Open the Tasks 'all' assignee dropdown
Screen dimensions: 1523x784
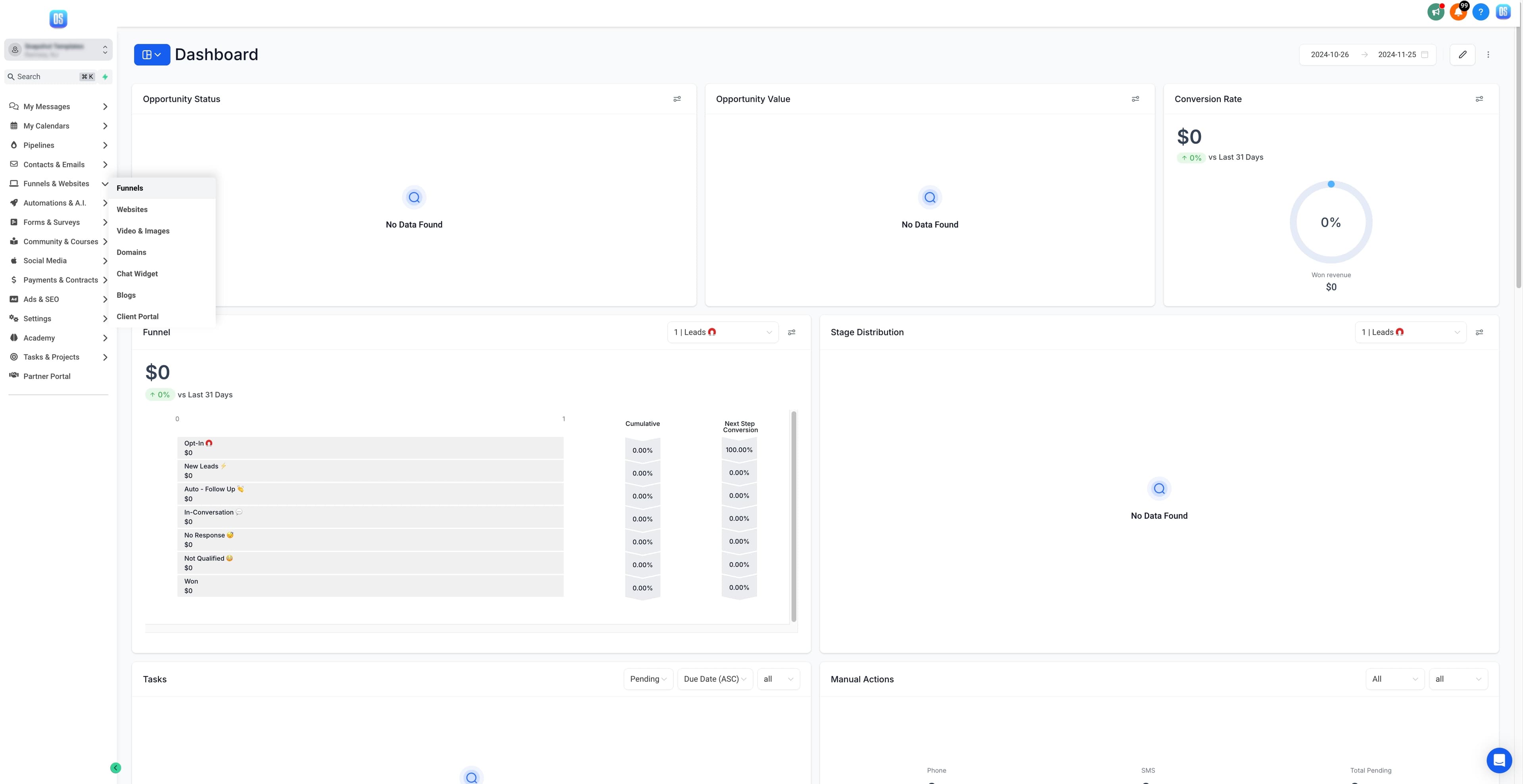[x=778, y=679]
